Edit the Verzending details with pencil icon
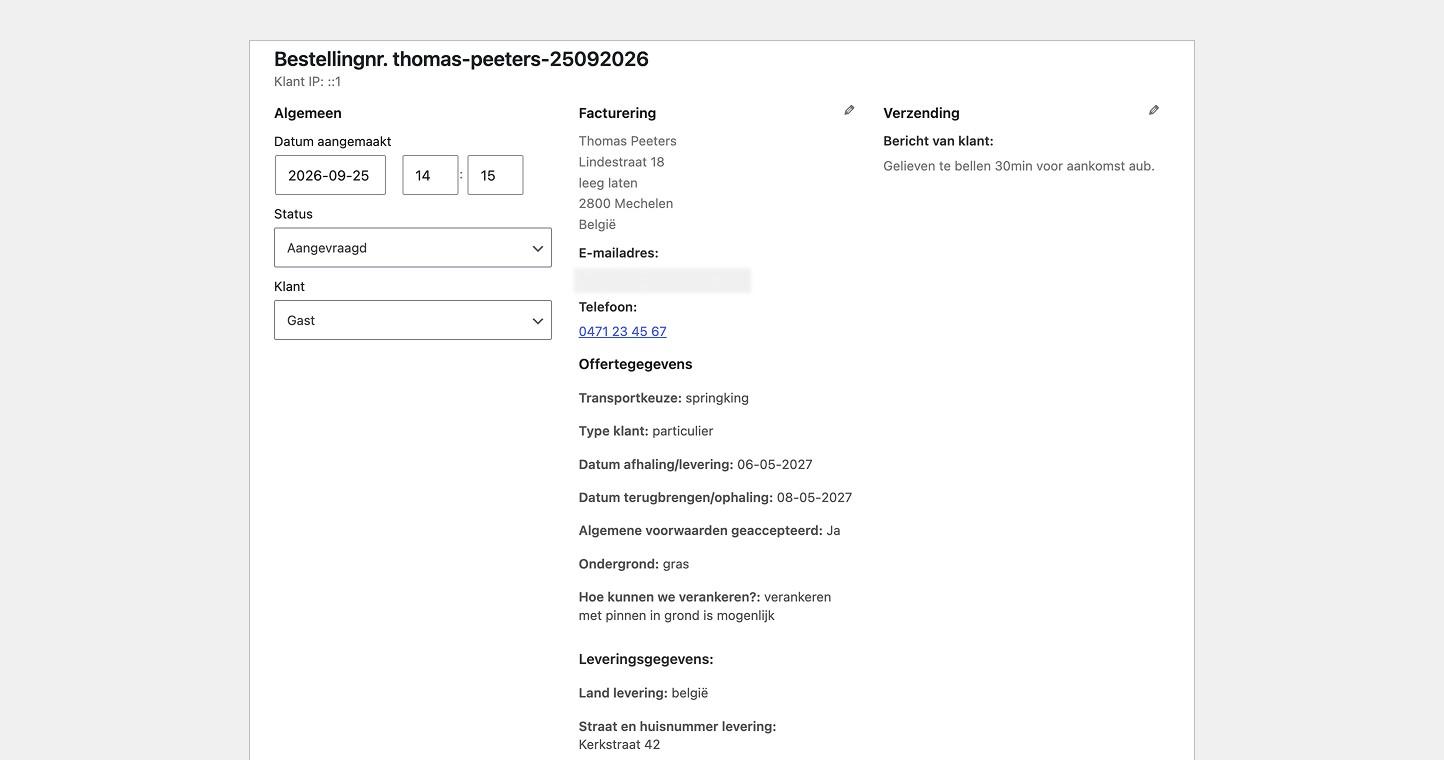1444x760 pixels. [1154, 110]
